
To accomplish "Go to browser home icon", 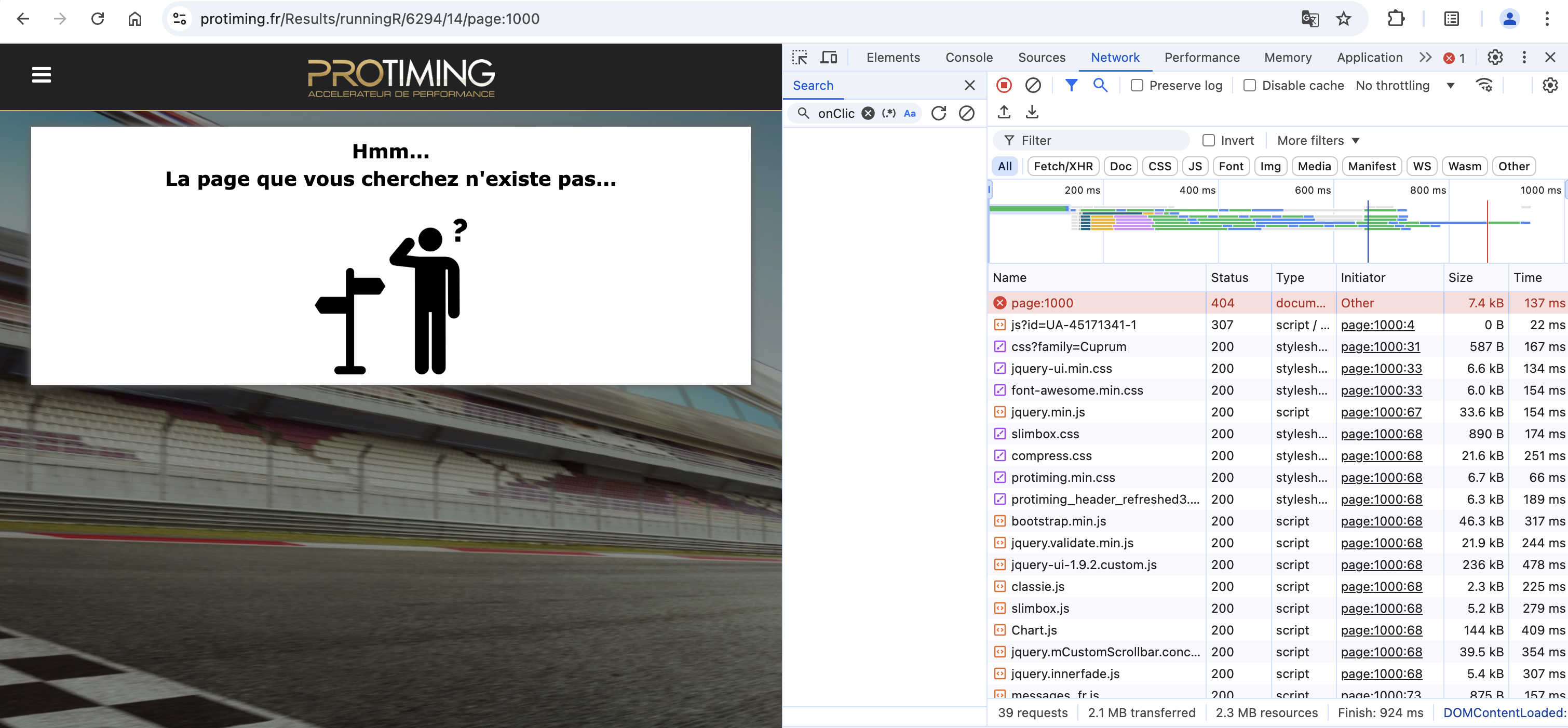I will click(x=135, y=19).
